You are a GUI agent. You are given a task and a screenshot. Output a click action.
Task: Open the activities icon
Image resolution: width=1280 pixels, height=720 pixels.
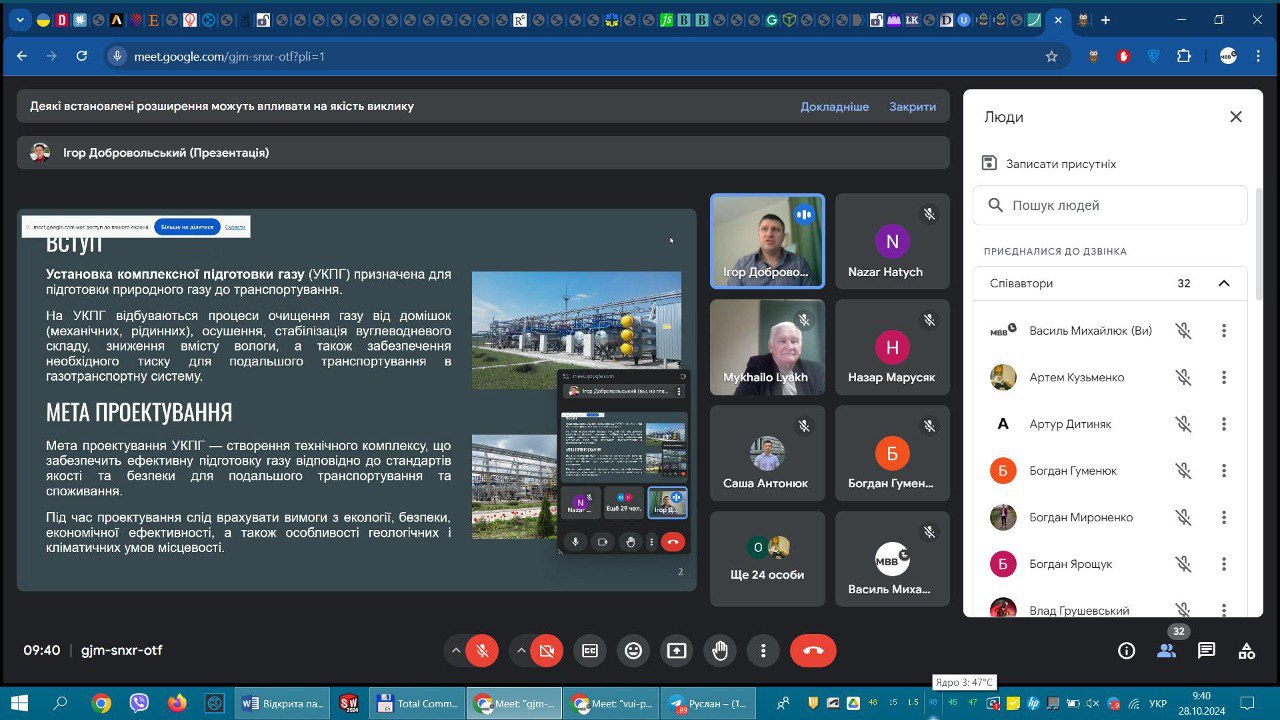[x=1246, y=651]
